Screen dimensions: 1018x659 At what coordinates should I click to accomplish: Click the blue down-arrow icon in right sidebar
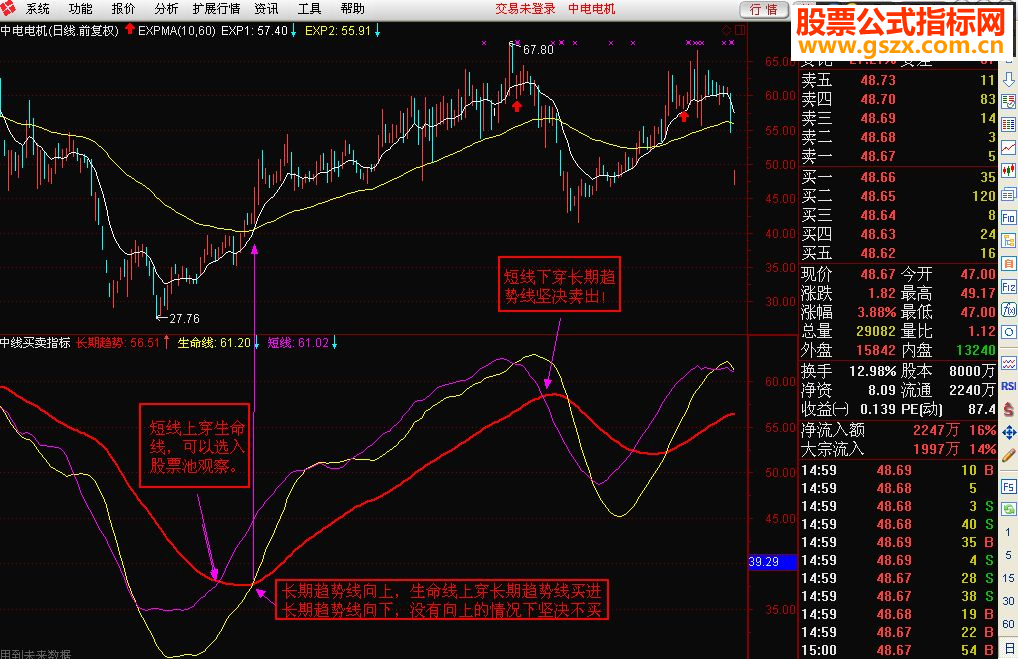click(1008, 79)
